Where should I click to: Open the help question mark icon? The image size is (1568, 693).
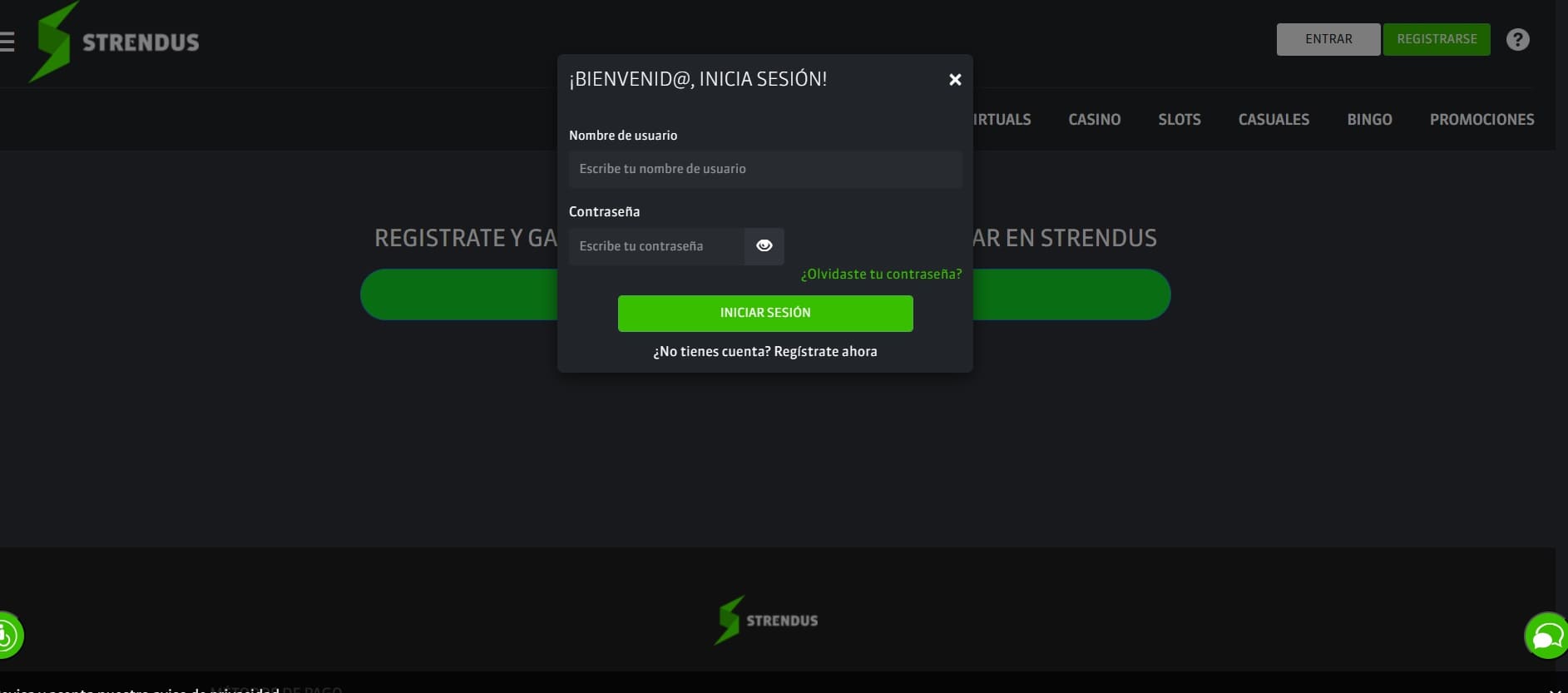tap(1517, 39)
